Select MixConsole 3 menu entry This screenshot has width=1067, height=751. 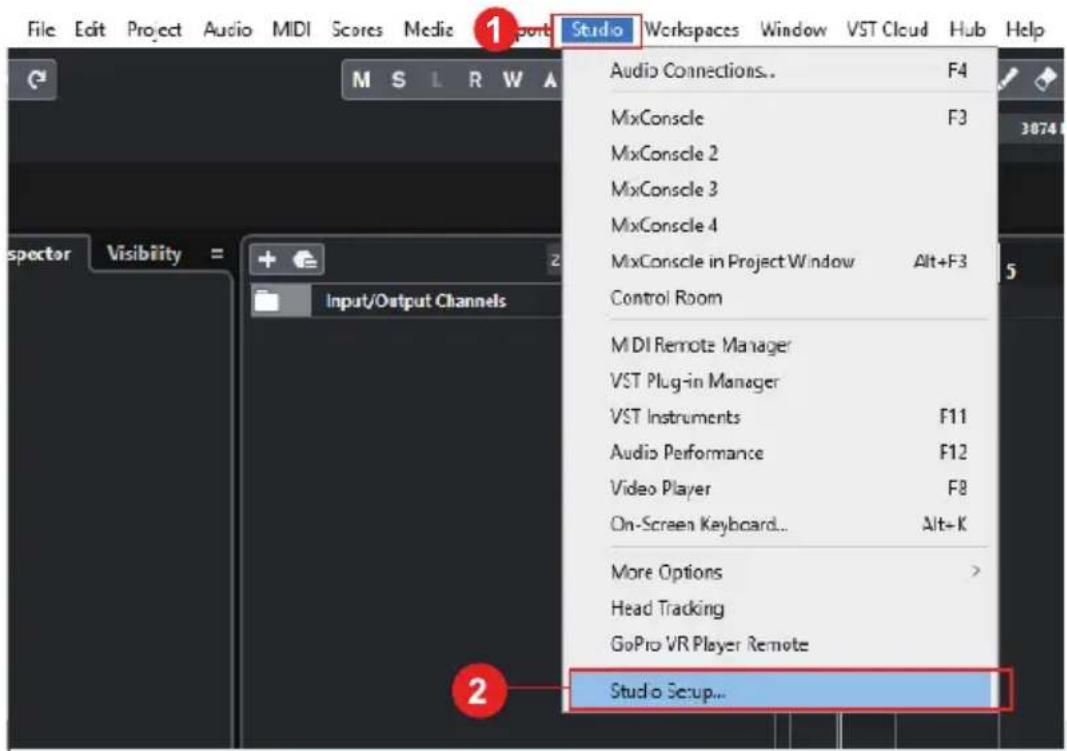[x=781, y=189]
